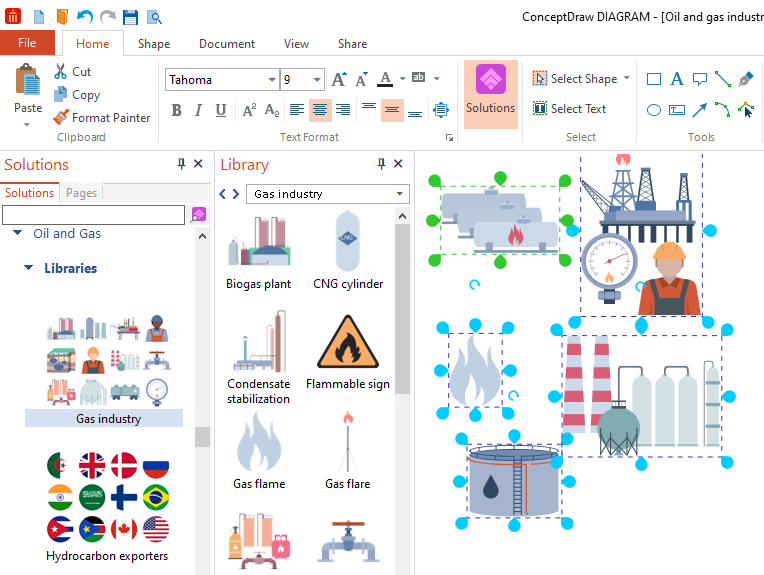The width and height of the screenshot is (764, 575).
Task: Click Copy in the Clipboard group
Action: click(77, 95)
